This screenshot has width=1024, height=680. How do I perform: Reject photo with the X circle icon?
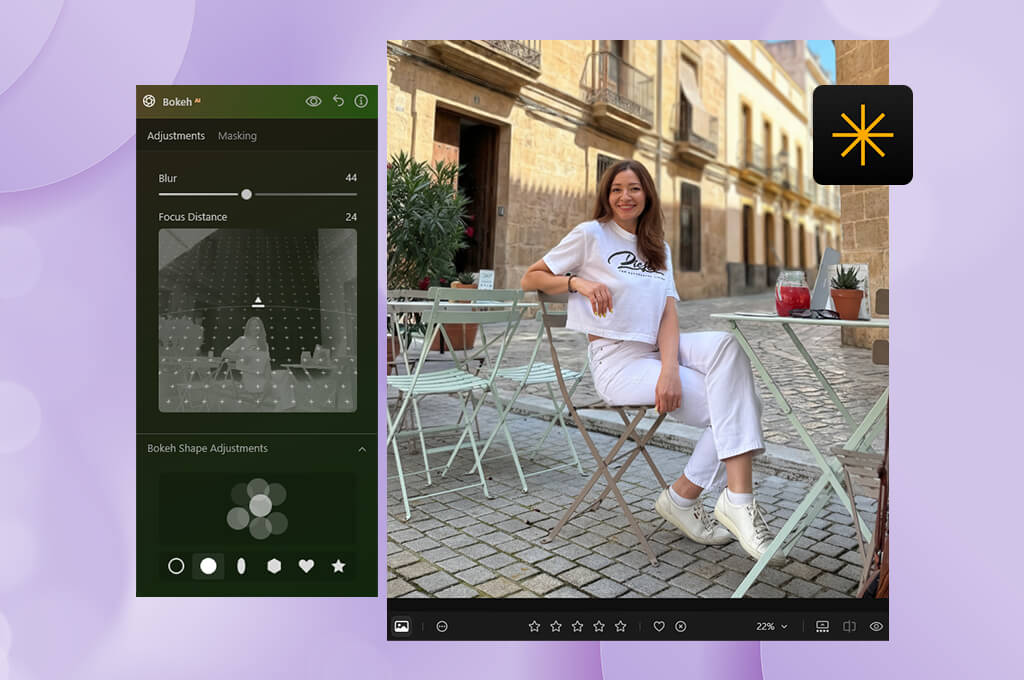[680, 626]
